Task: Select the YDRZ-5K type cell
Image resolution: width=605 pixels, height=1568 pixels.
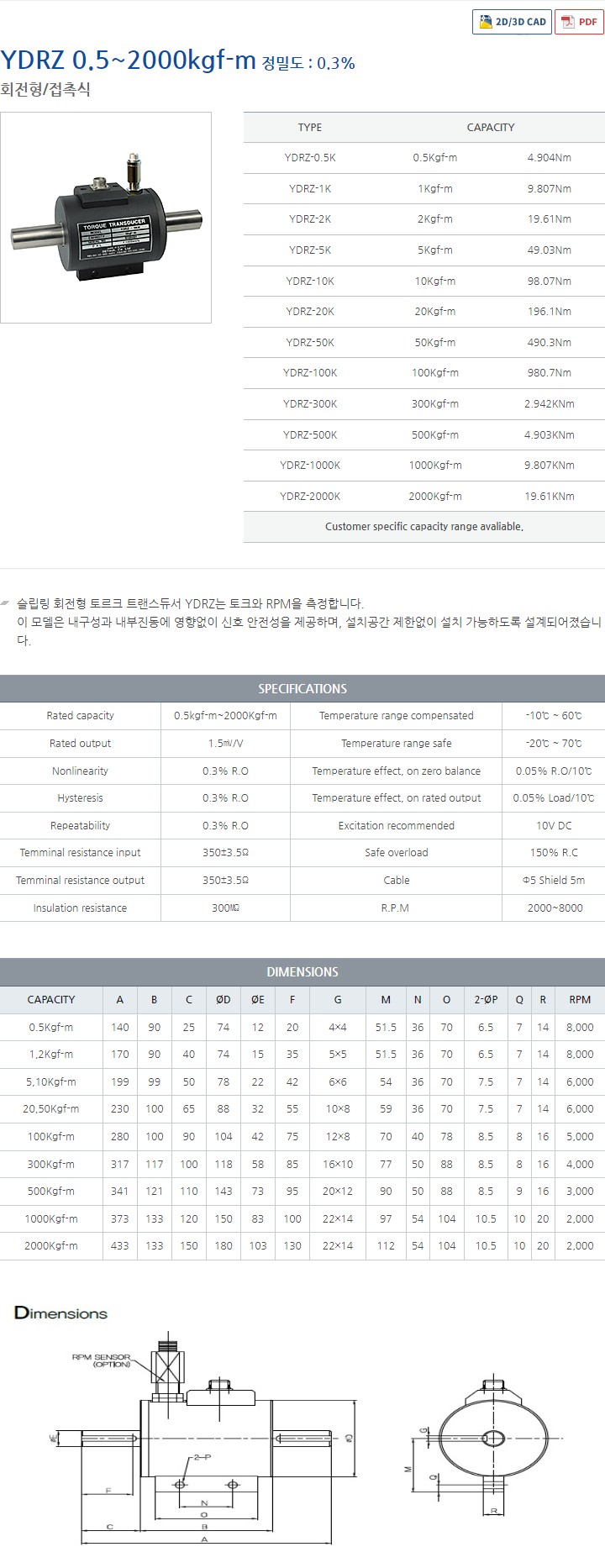Action: (310, 250)
